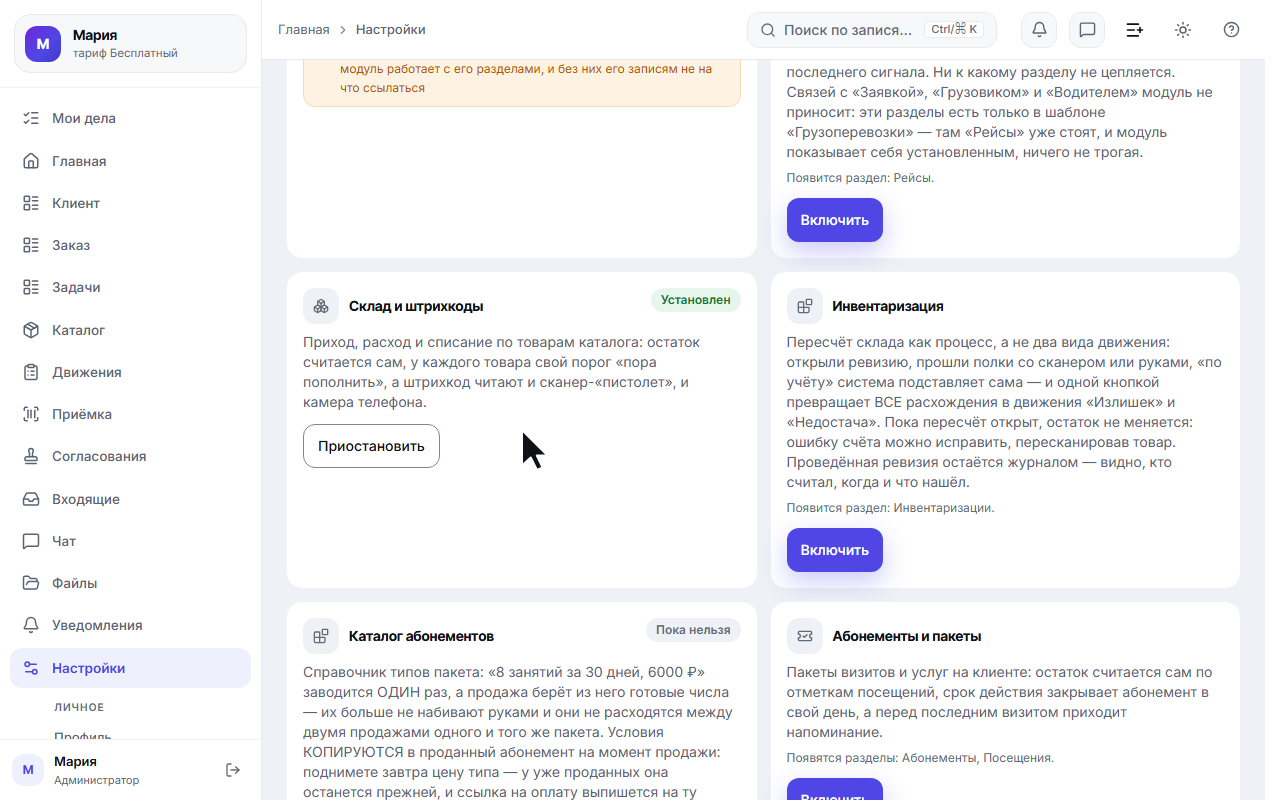Toggle the light/dark theme sun icon

1183,30
